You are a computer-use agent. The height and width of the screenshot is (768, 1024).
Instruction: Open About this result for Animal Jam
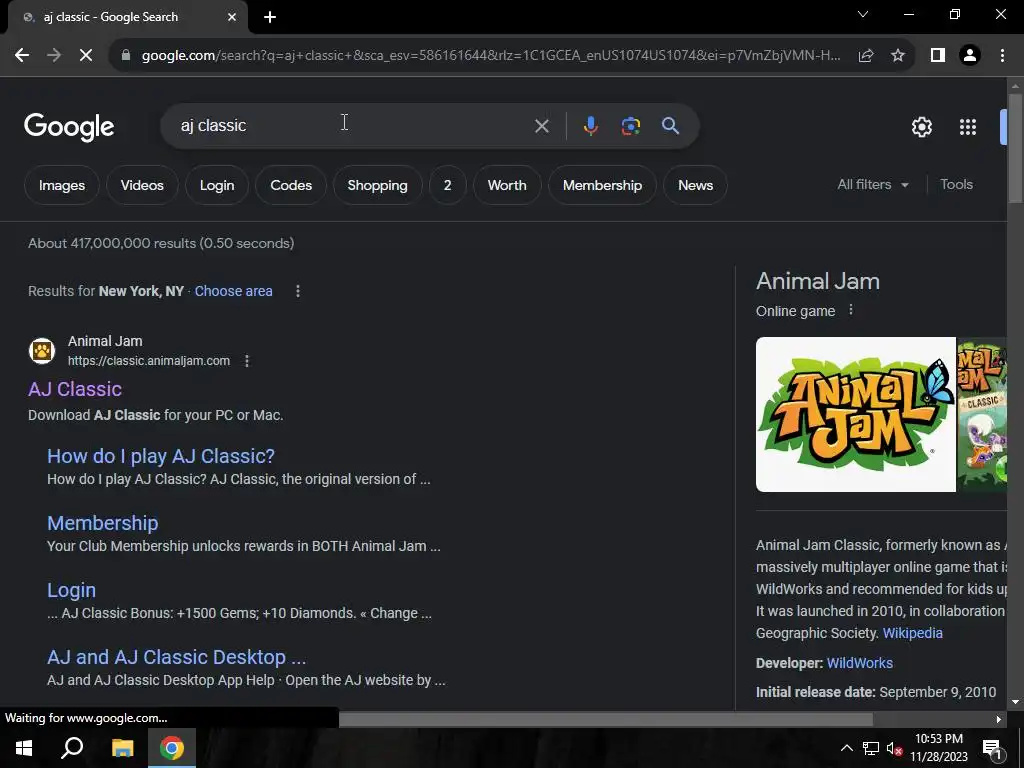[x=247, y=361]
